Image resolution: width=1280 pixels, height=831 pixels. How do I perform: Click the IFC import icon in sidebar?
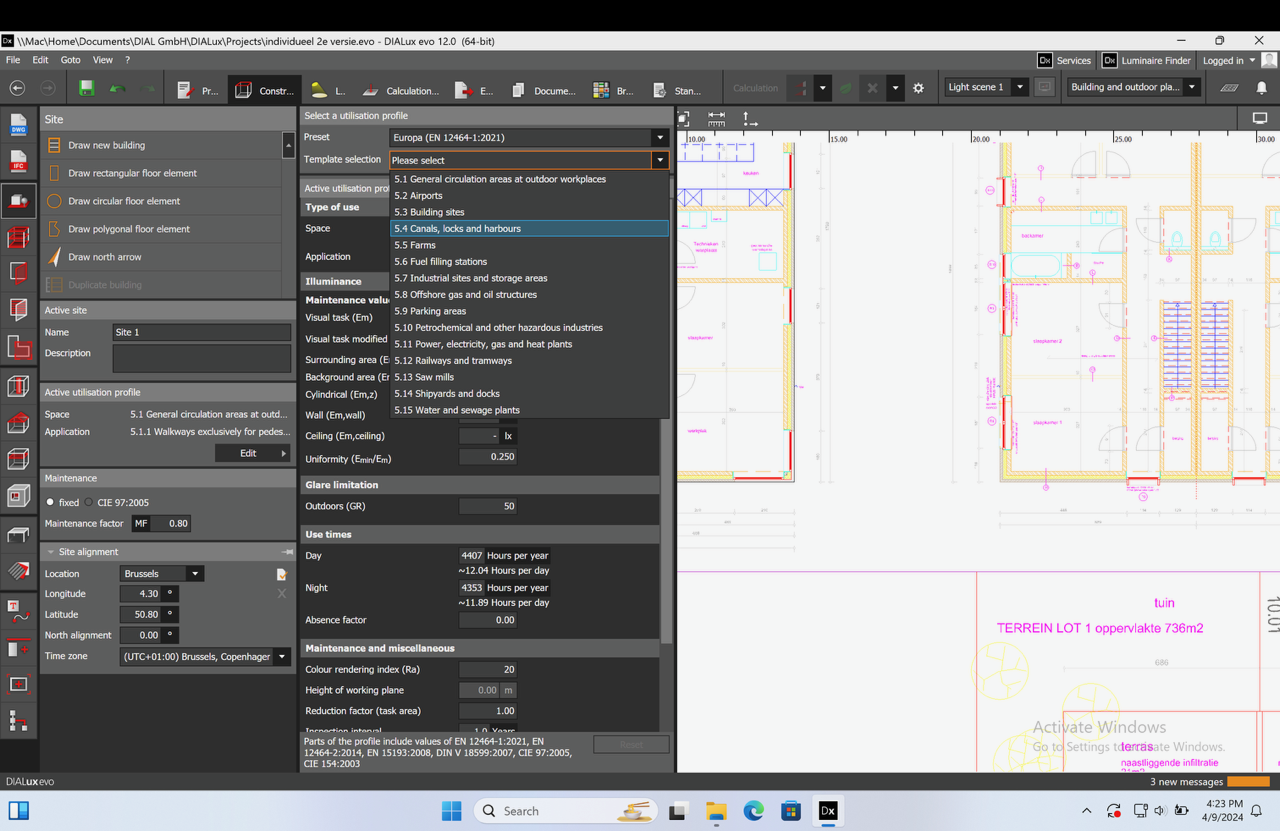tap(18, 162)
